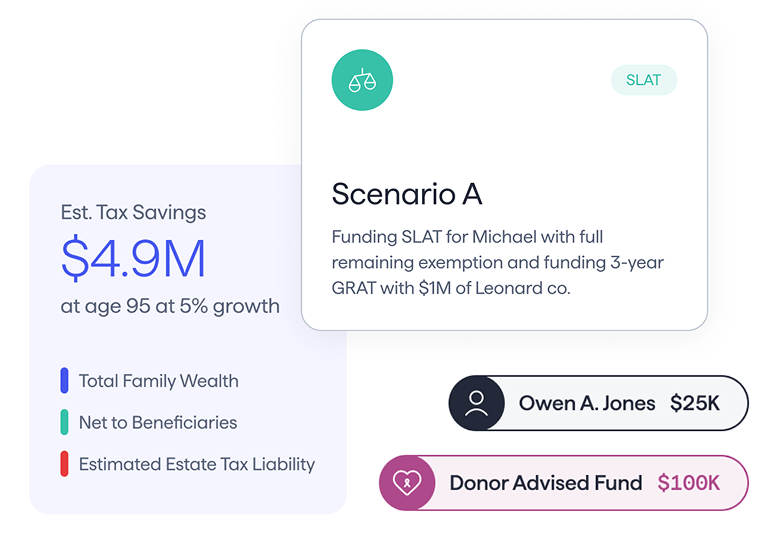Select the Donor Advised Fund pill
The image size is (770, 533).
point(564,483)
